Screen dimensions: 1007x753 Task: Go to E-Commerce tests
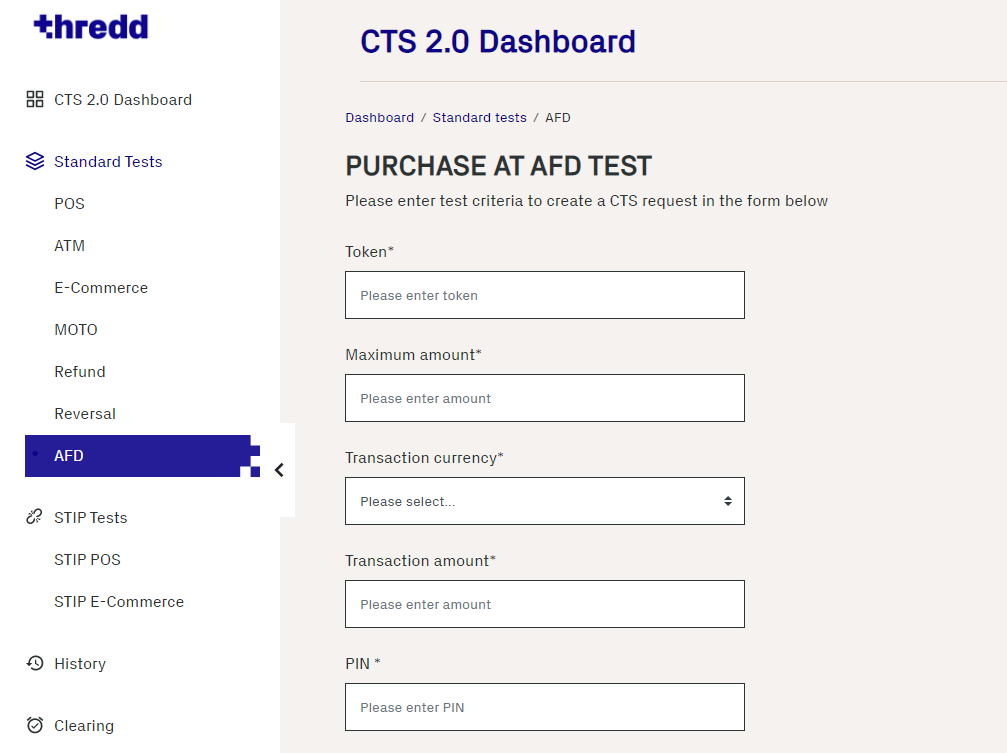[101, 288]
